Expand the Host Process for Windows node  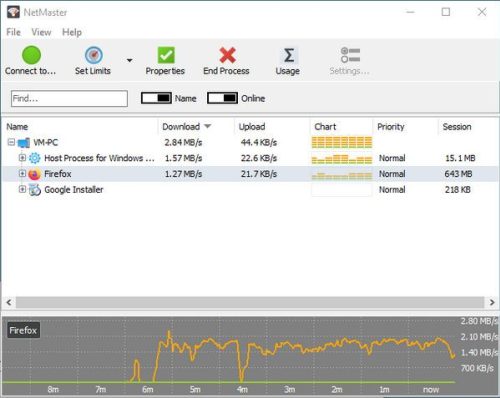(x=22, y=158)
